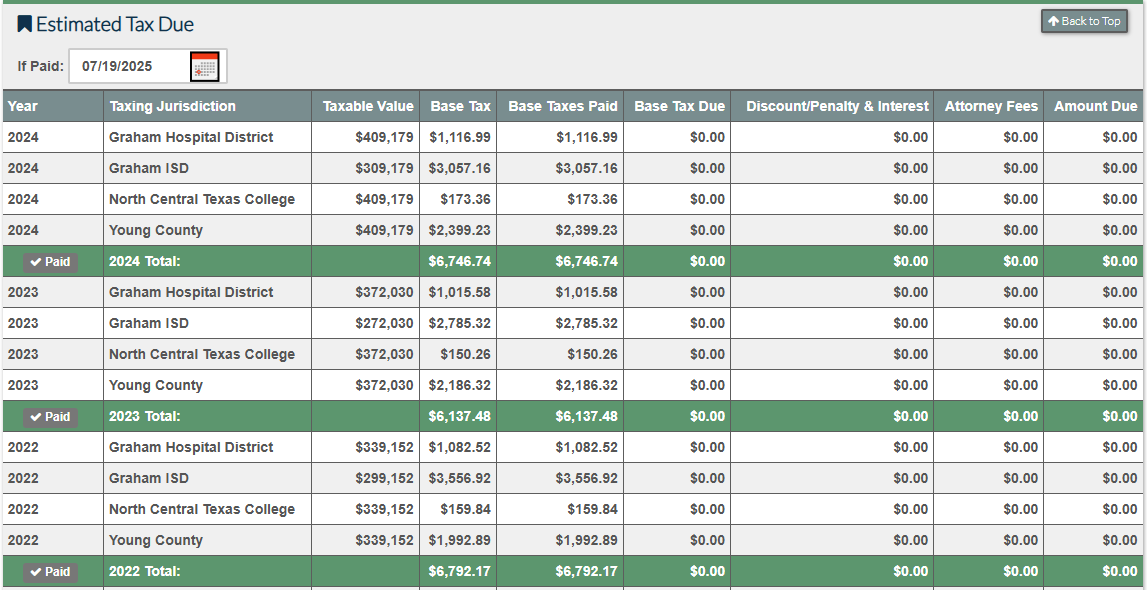Select the 2024 Young County jurisdiction cell
1147x590 pixels.
click(156, 230)
